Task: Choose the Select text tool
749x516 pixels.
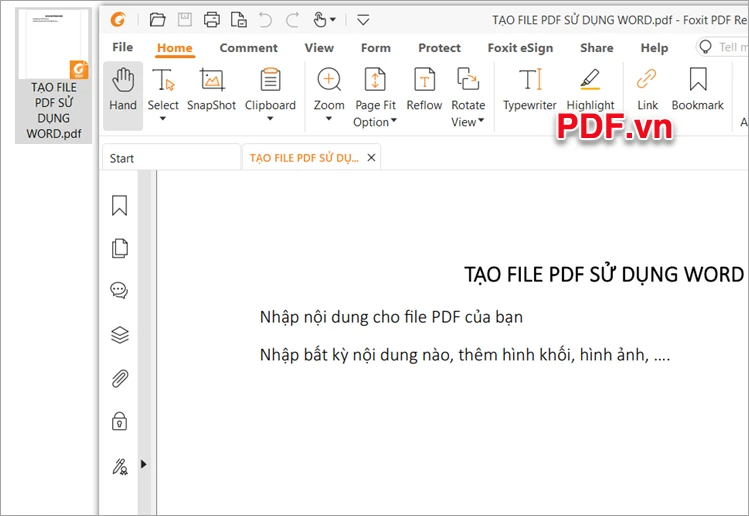Action: click(163, 89)
